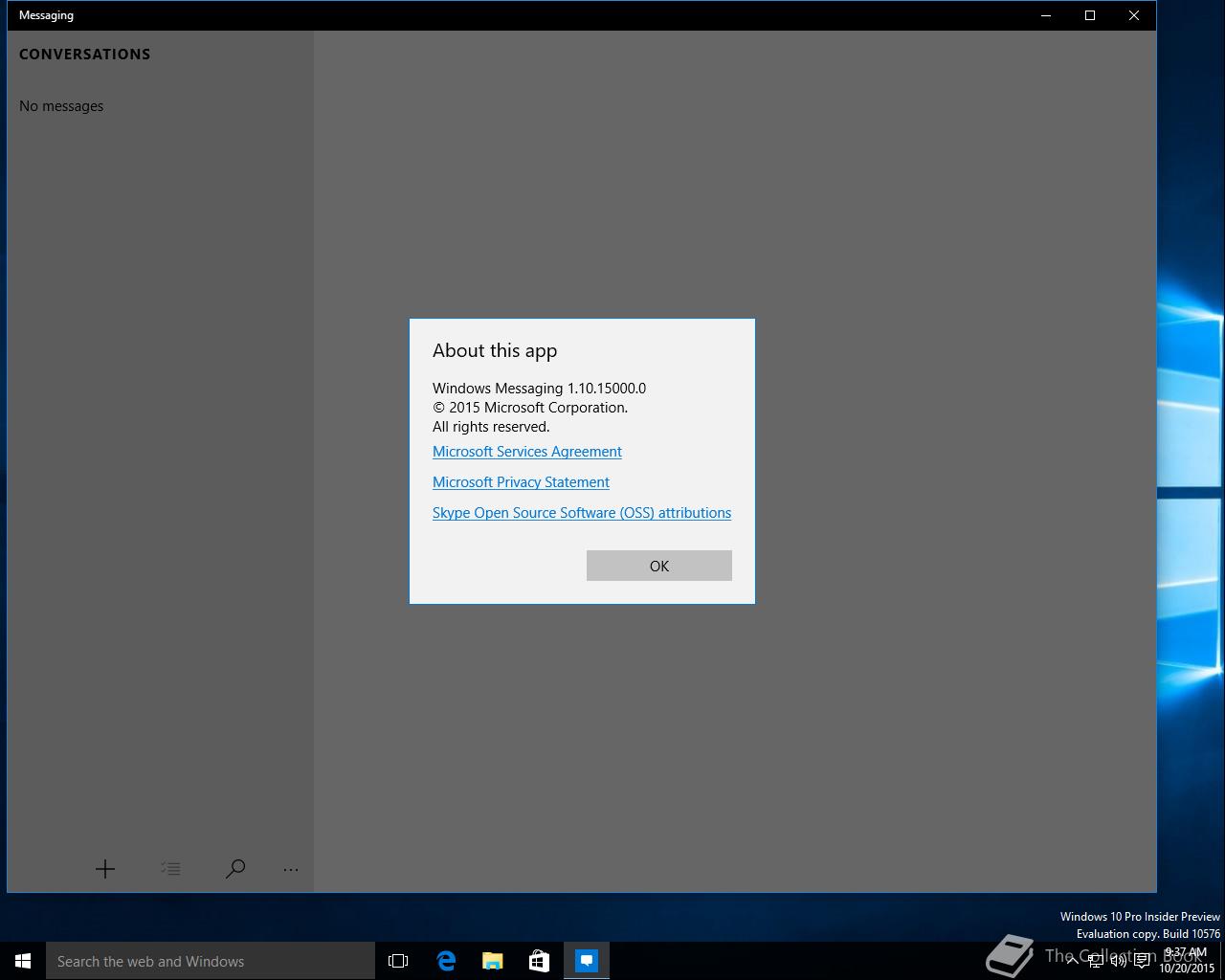1225x980 pixels.
Task: Click the OK button in About dialog
Action: coord(658,566)
